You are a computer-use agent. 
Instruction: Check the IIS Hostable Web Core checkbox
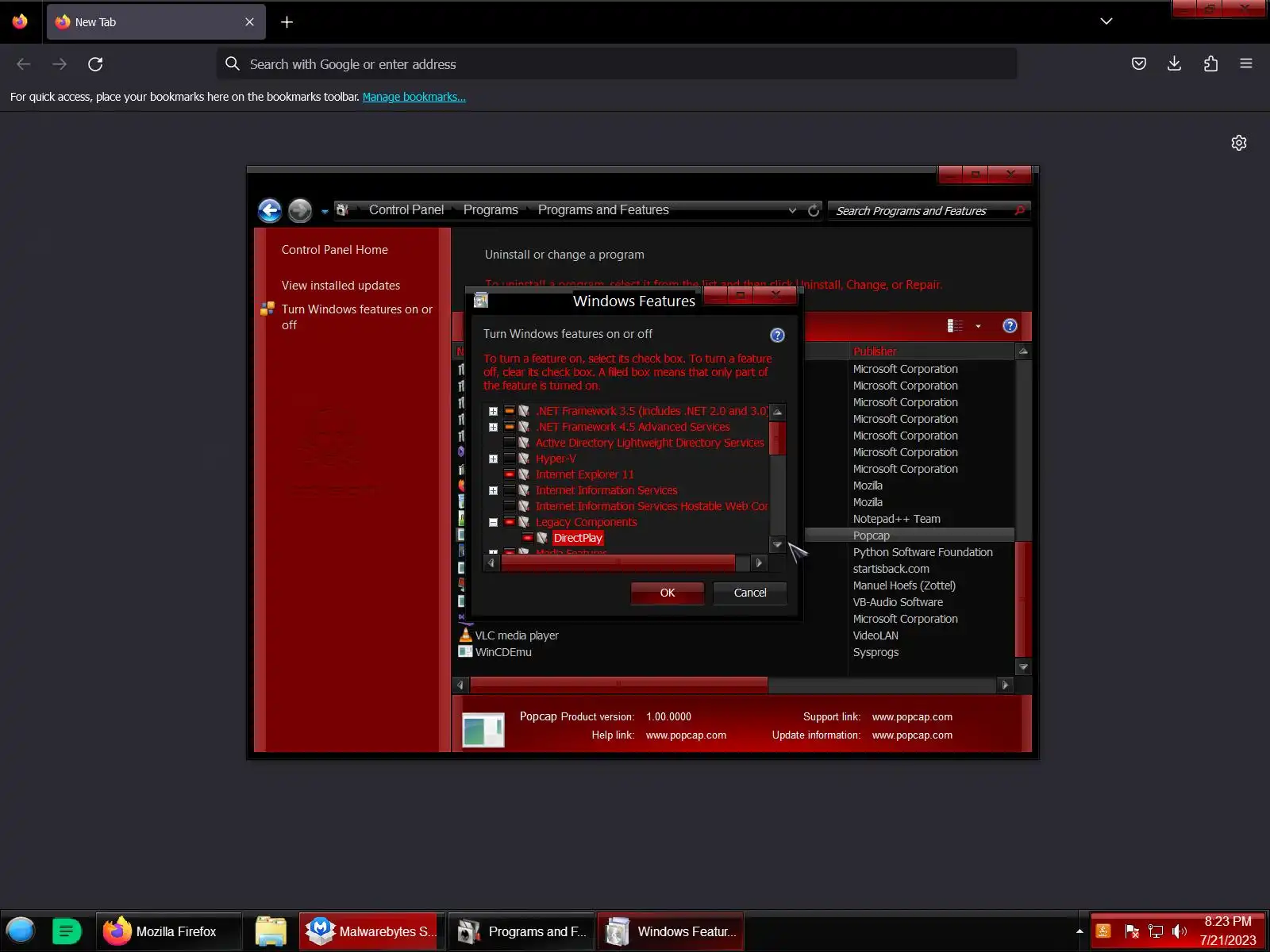point(510,506)
